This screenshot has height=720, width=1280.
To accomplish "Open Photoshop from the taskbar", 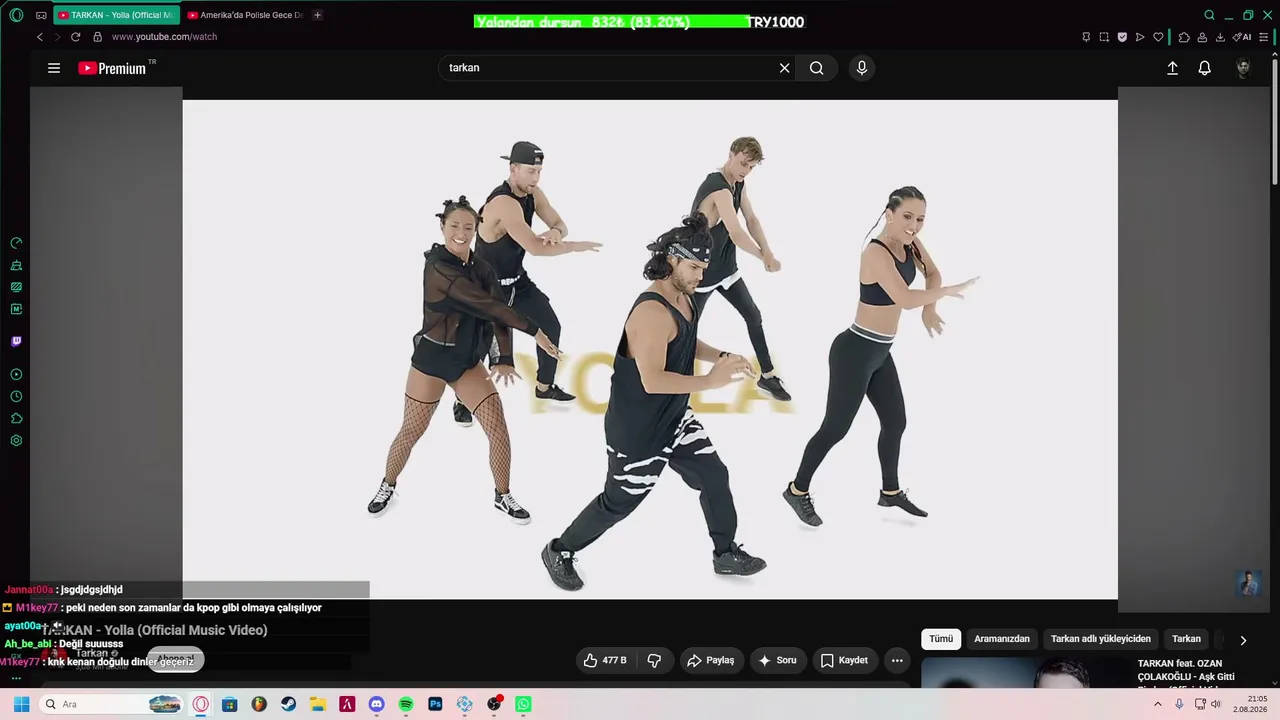I will [x=435, y=704].
